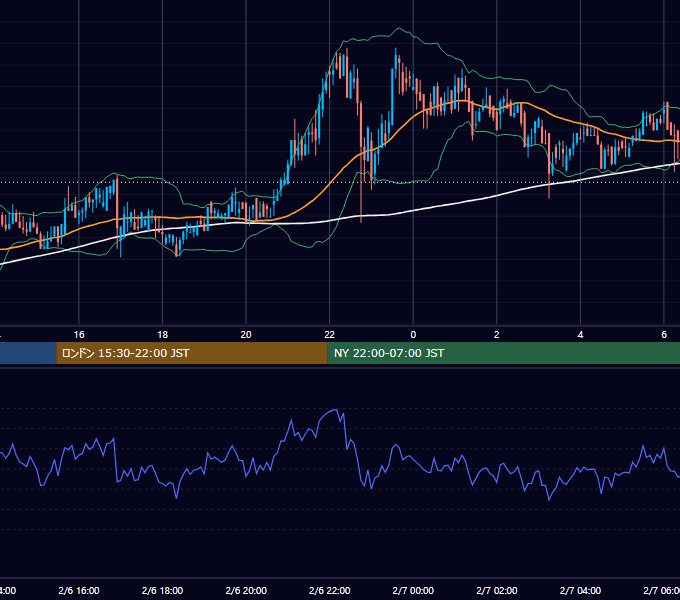Click the hour label 0 on price chart axis
This screenshot has height=600, width=680.
click(x=413, y=335)
